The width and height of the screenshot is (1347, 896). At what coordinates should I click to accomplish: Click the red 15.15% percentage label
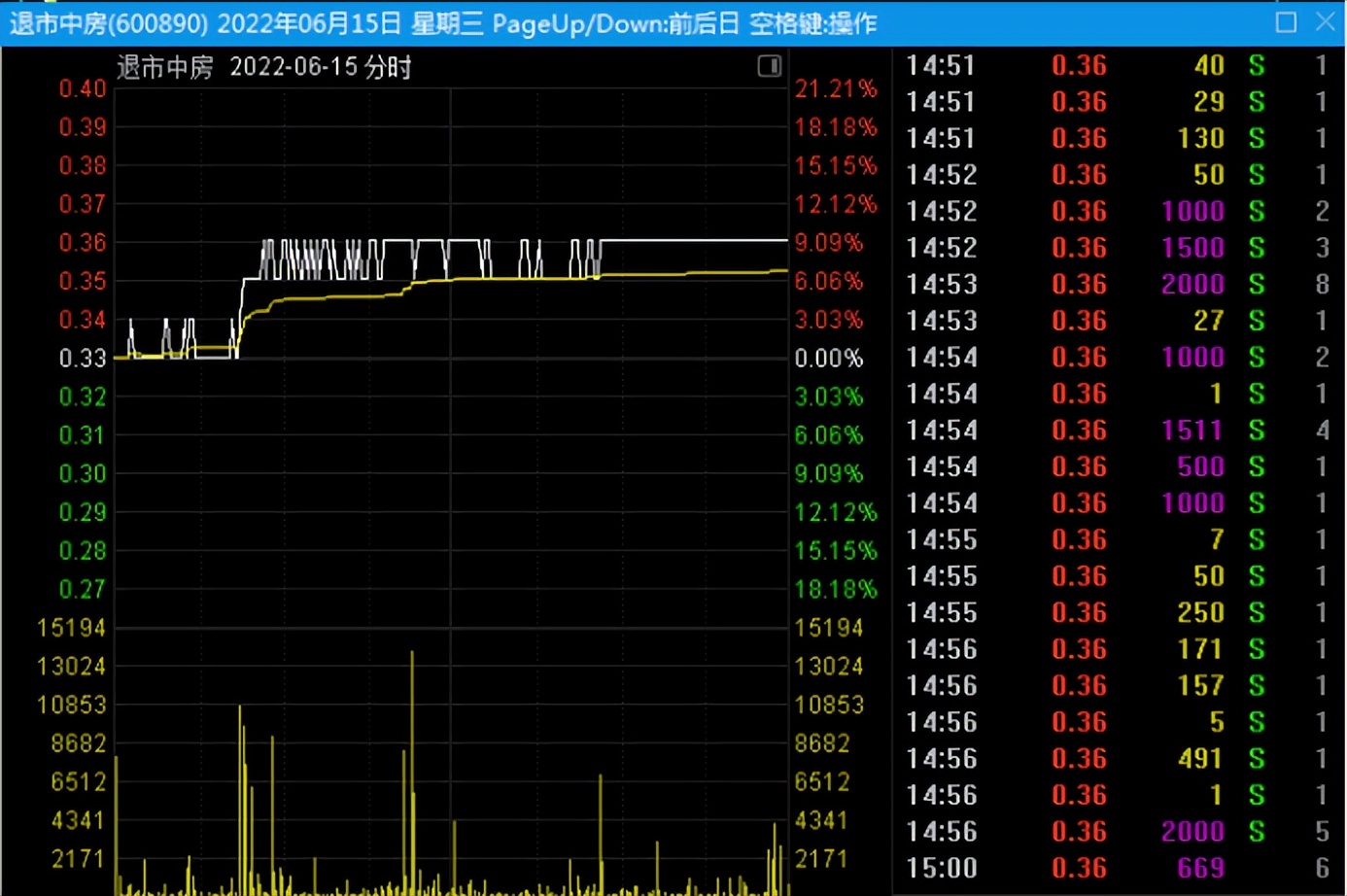click(x=836, y=165)
